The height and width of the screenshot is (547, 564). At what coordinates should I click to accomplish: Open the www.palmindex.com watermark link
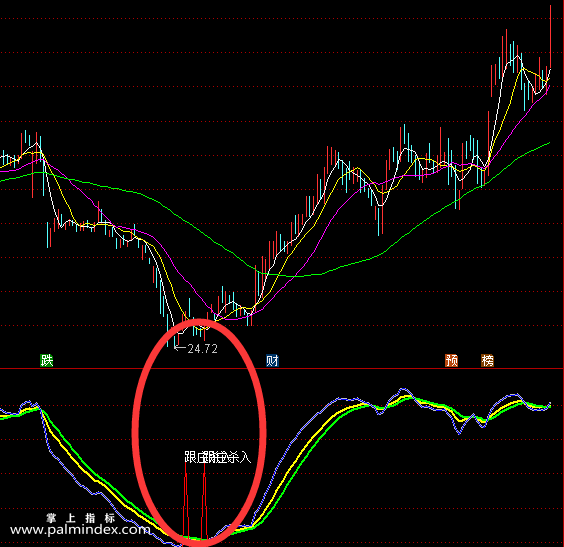80,530
